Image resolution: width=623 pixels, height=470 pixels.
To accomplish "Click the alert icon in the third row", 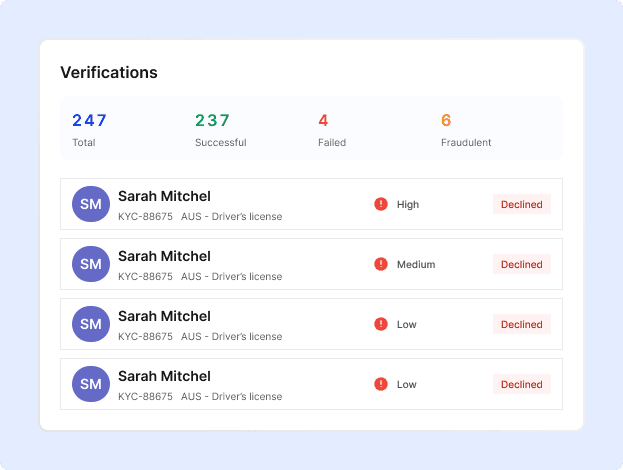I will coord(381,324).
